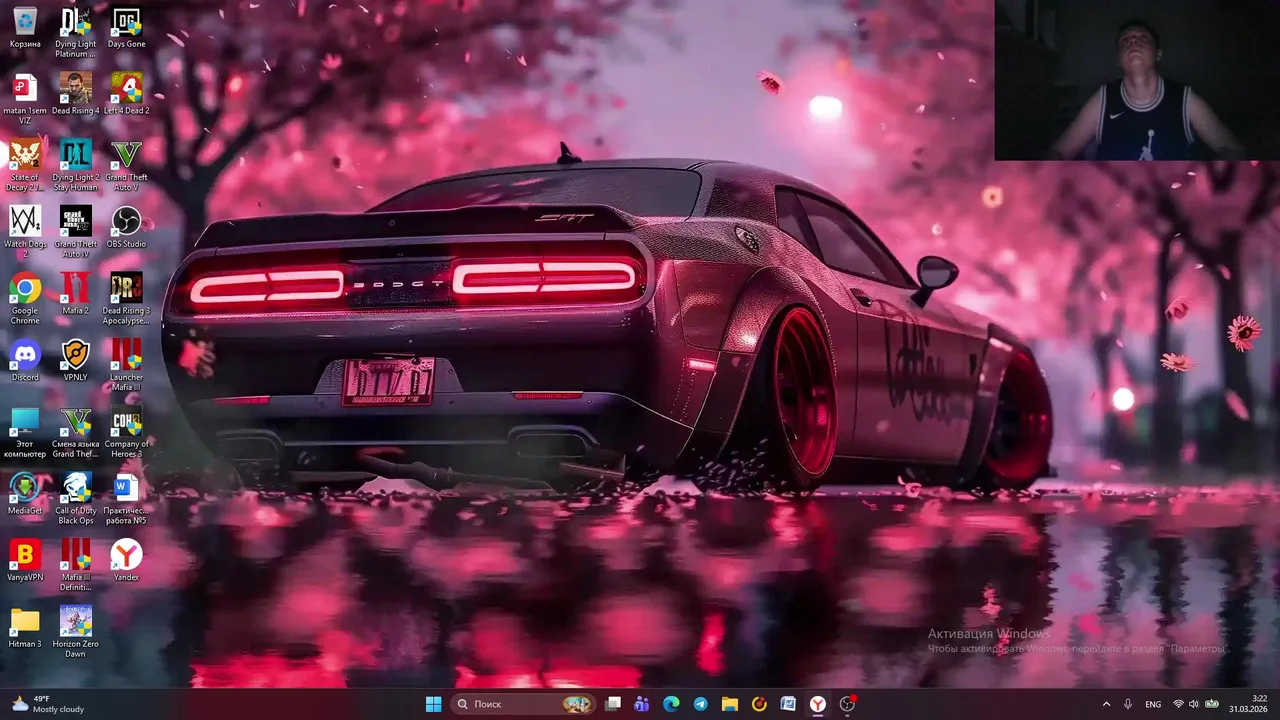Screen dimensions: 1280x720
Task: Select the Этот компьютер desktop icon
Action: click(x=25, y=432)
